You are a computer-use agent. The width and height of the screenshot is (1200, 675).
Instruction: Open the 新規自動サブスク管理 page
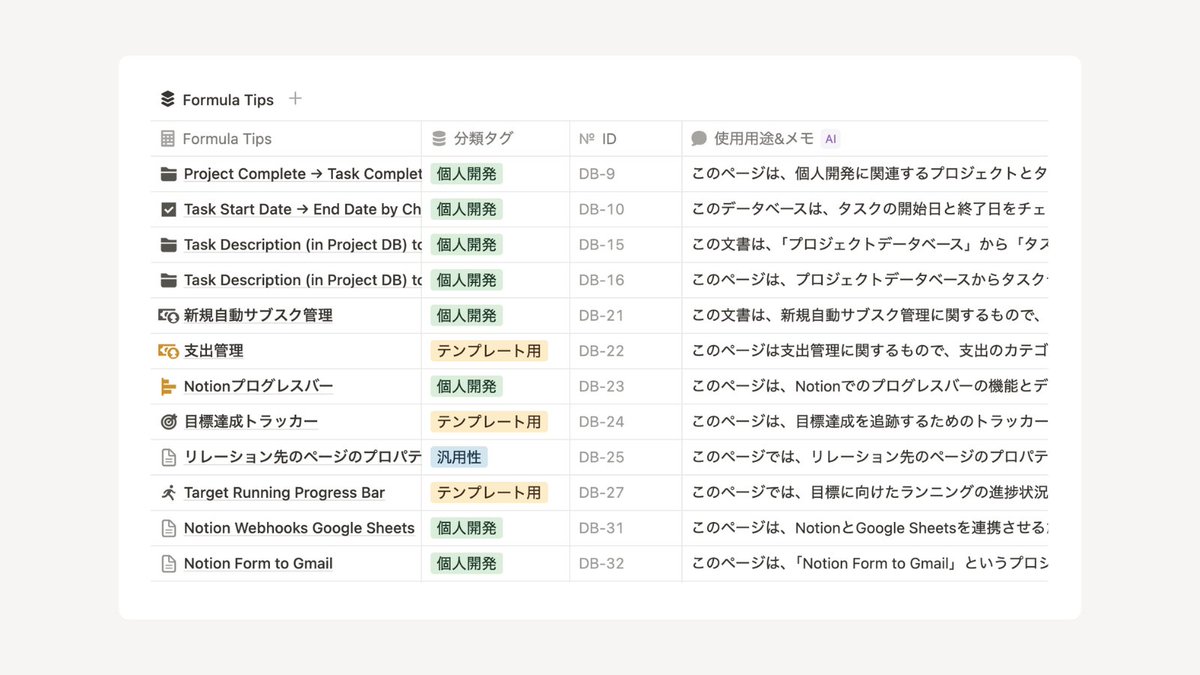click(258, 316)
